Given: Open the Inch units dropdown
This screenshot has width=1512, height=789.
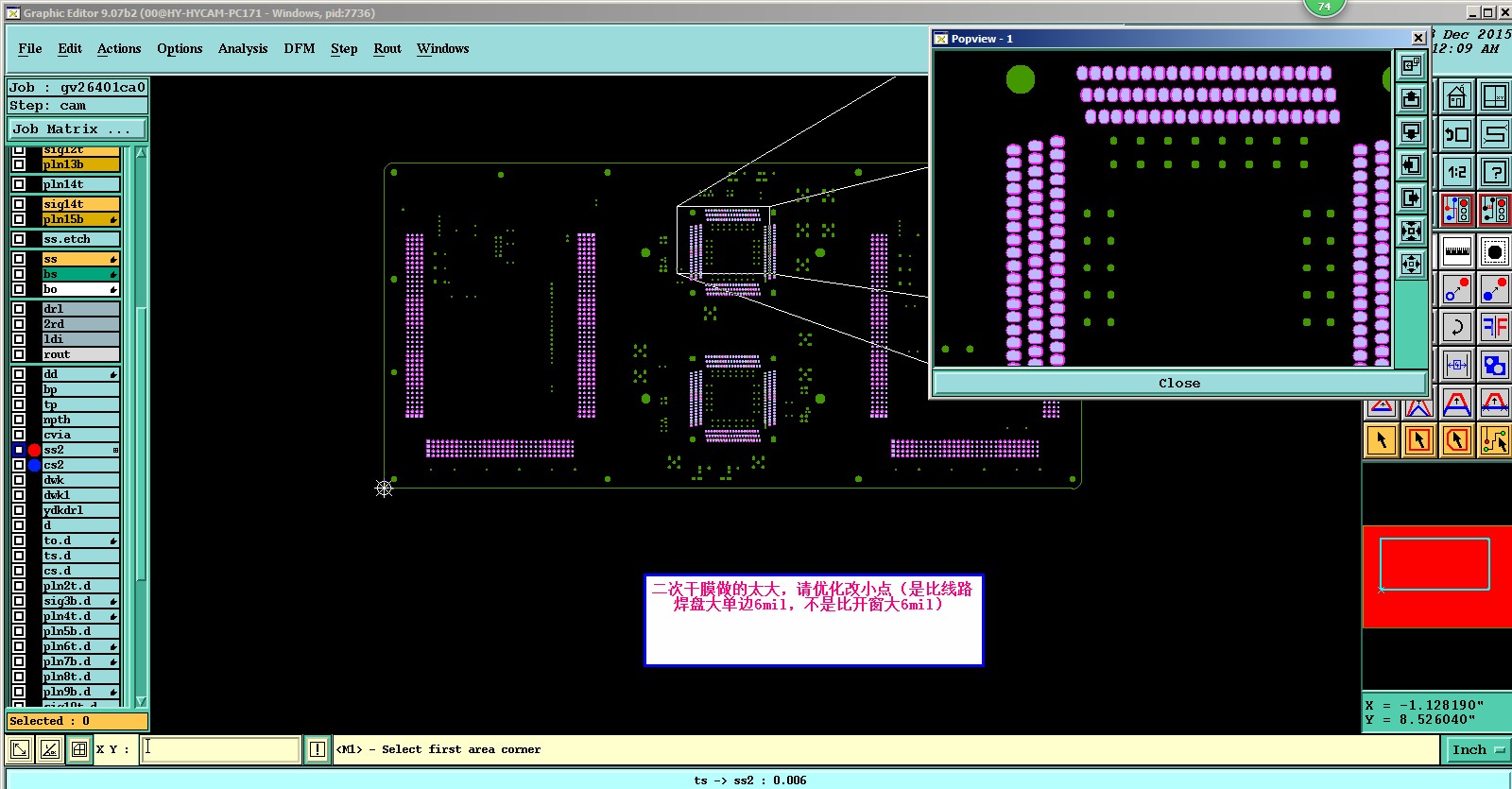Looking at the screenshot, I should tap(1477, 749).
